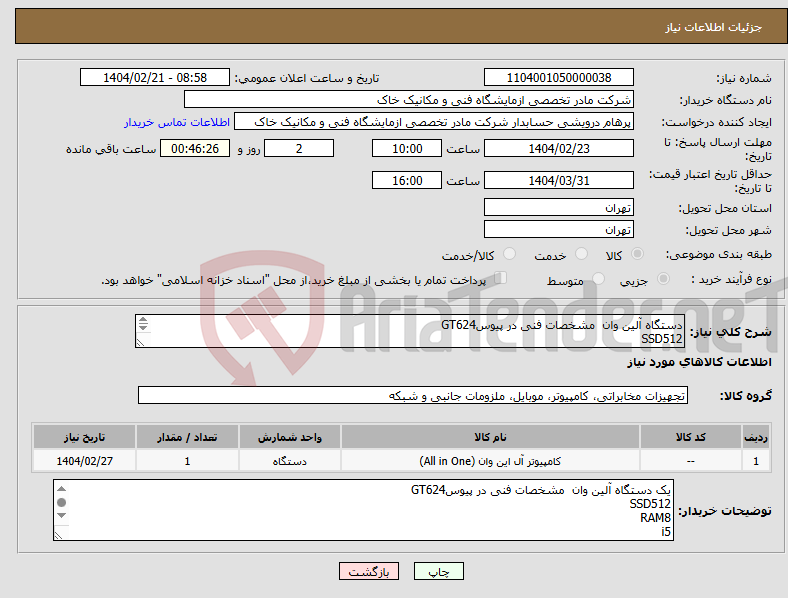This screenshot has width=788, height=598.
Task: Click the price validity date 1404/03/31
Action: [x=559, y=180]
